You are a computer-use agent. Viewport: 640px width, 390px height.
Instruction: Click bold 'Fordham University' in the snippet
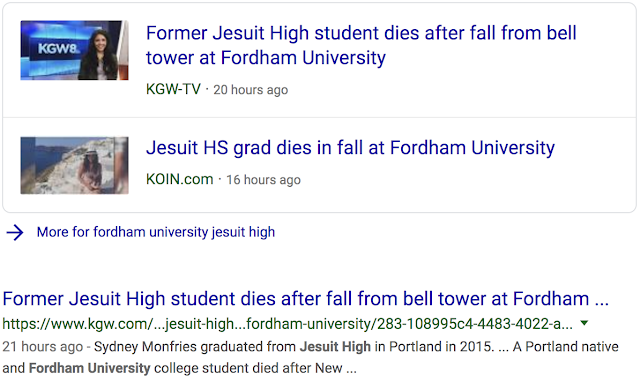pyautogui.click(x=89, y=368)
